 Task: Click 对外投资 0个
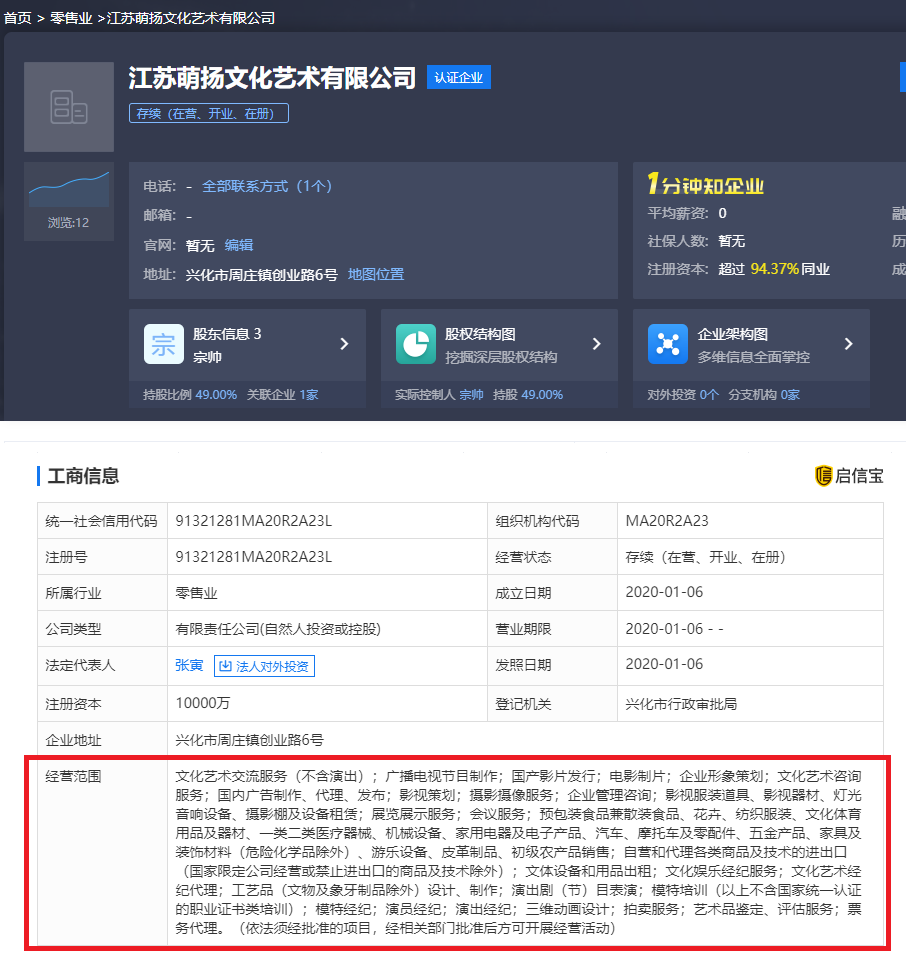pos(683,395)
